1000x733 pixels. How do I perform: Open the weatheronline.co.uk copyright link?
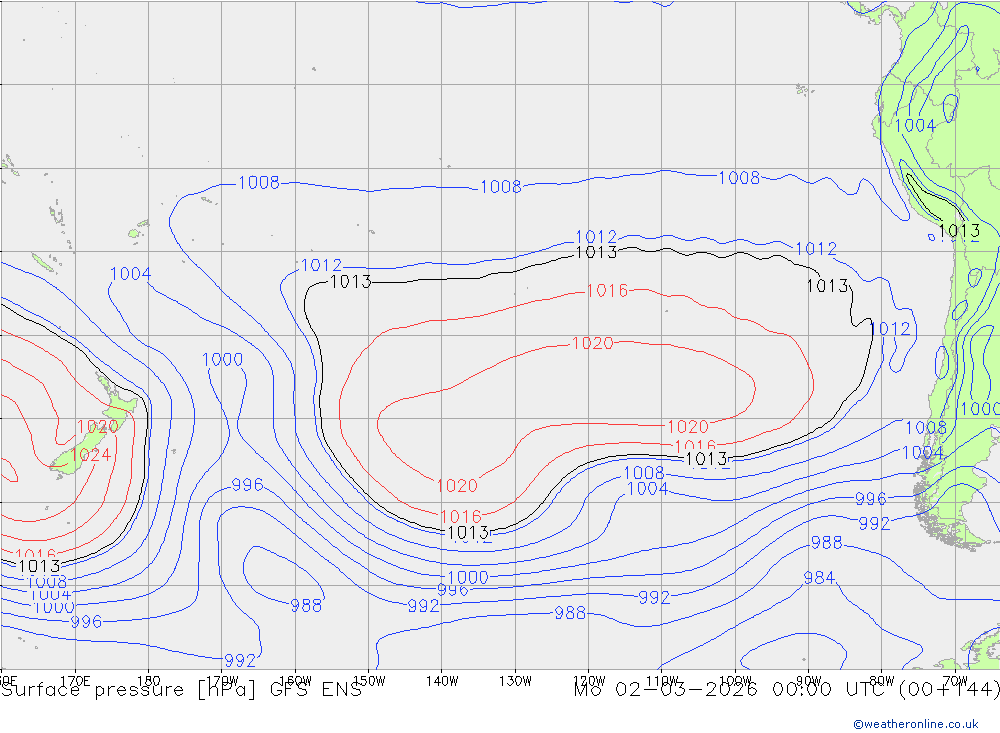coord(916,723)
